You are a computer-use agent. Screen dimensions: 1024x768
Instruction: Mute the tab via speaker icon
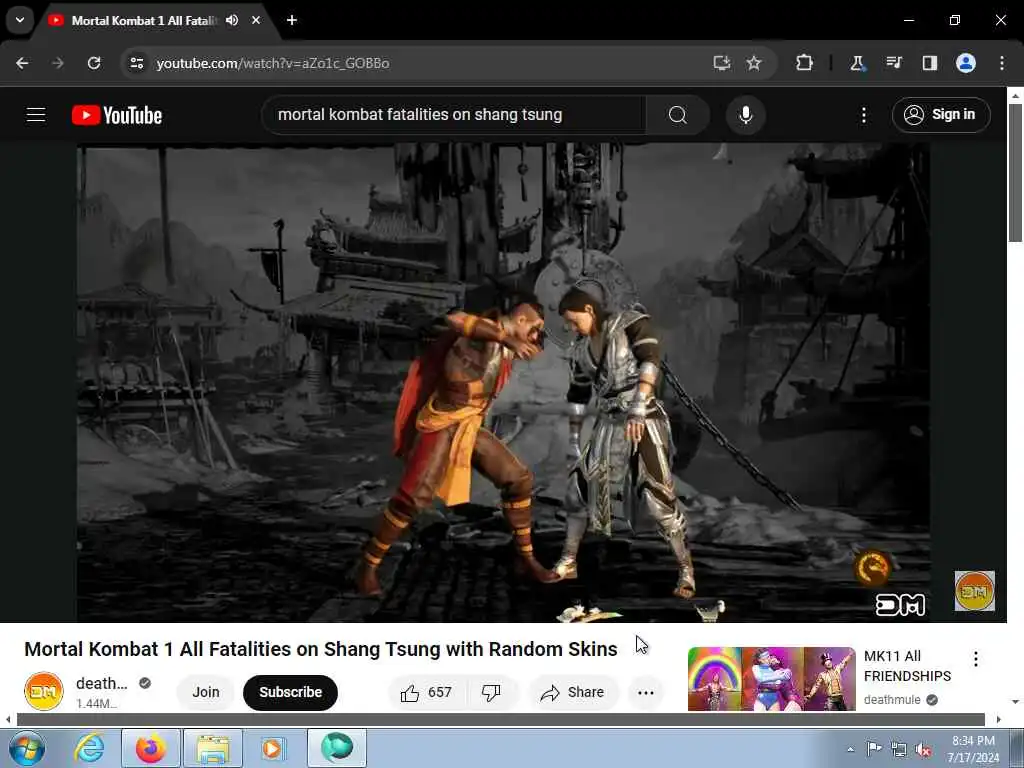232,20
